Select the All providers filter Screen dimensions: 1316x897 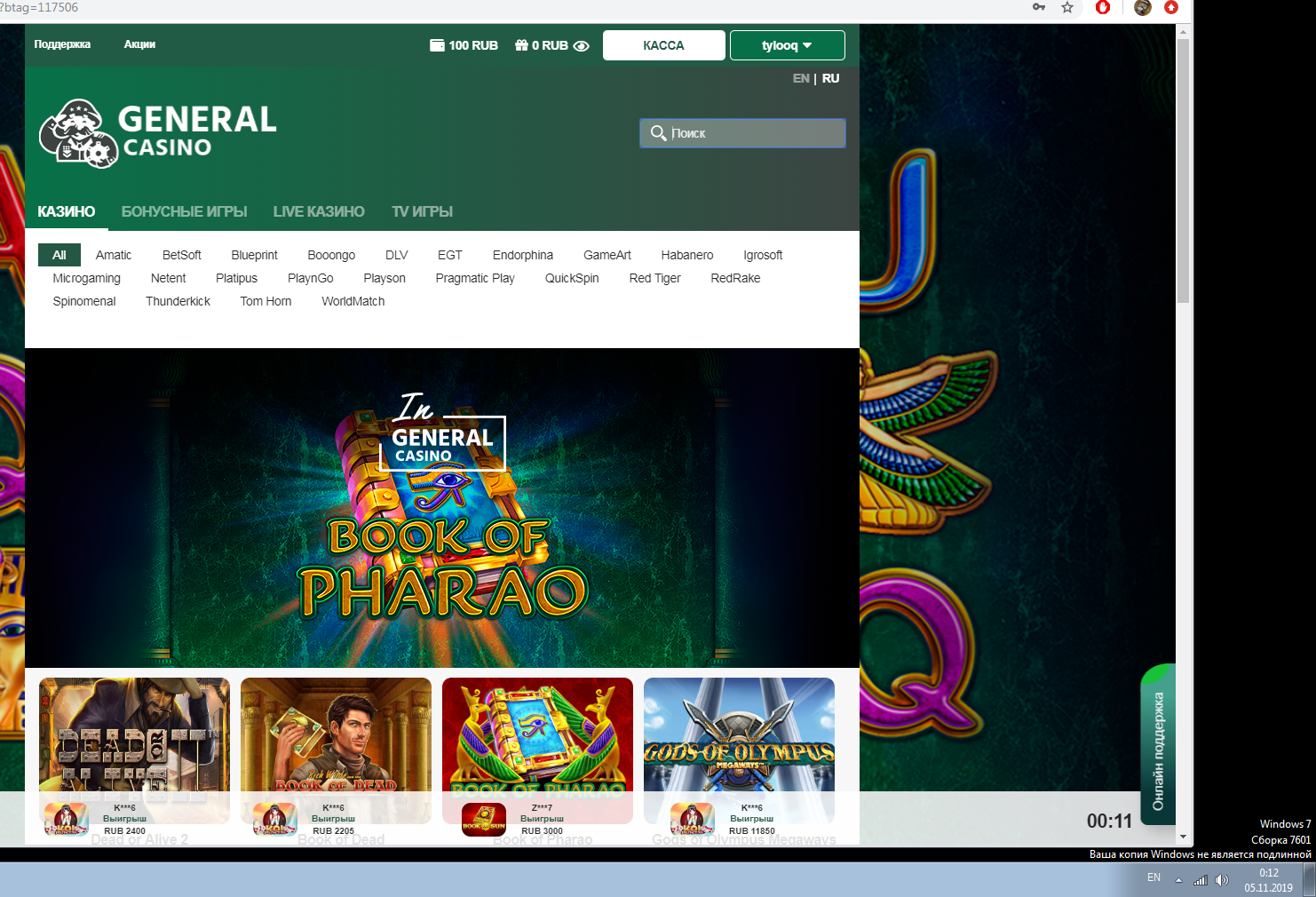[59, 255]
